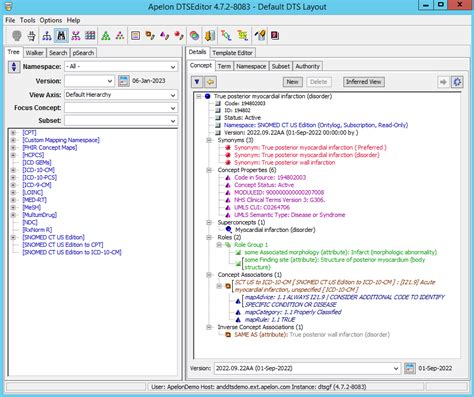
Task: Click the pen and tag toolbar icon
Action: pyautogui.click(x=260, y=35)
